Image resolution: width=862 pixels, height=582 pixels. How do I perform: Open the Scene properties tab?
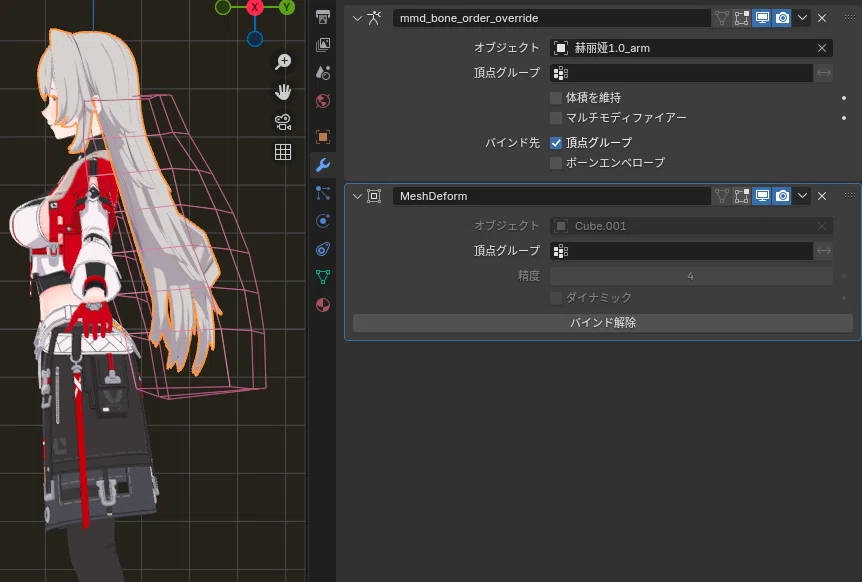click(323, 73)
